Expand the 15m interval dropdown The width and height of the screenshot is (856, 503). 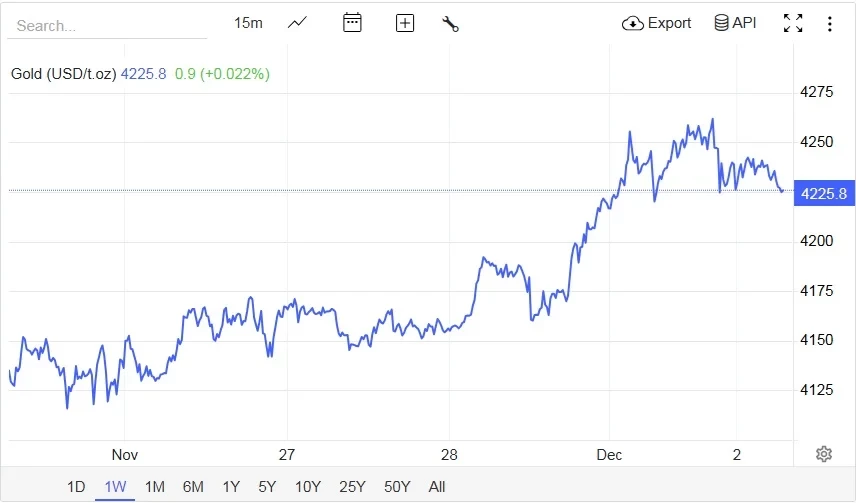pos(248,23)
